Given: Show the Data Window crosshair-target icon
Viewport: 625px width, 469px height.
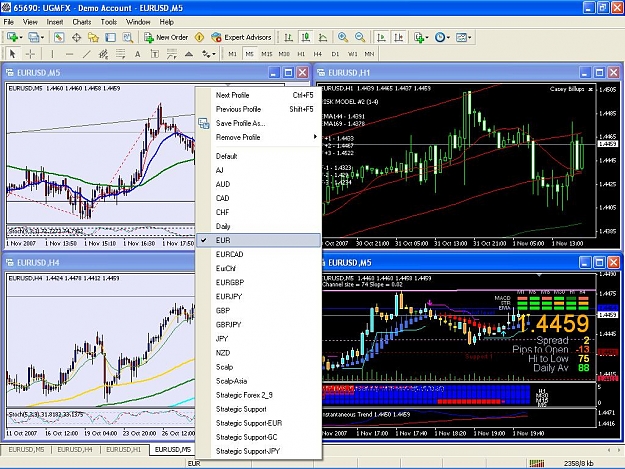Looking at the screenshot, I should point(76,37).
